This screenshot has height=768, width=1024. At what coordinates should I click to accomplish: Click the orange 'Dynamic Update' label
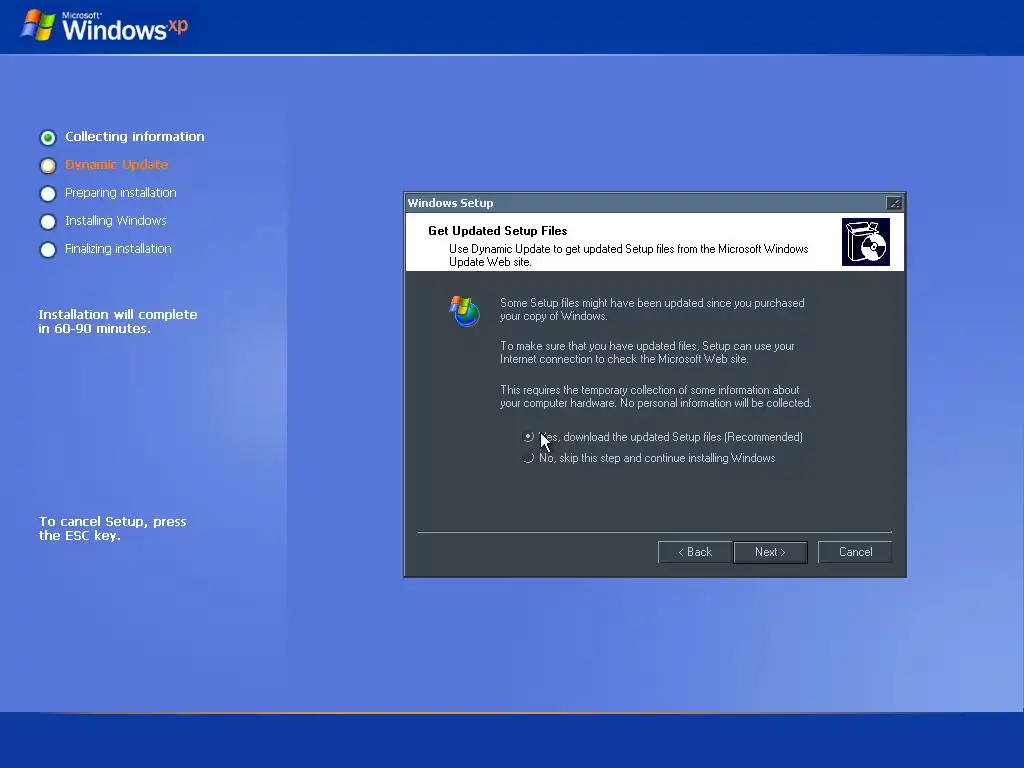coord(116,165)
